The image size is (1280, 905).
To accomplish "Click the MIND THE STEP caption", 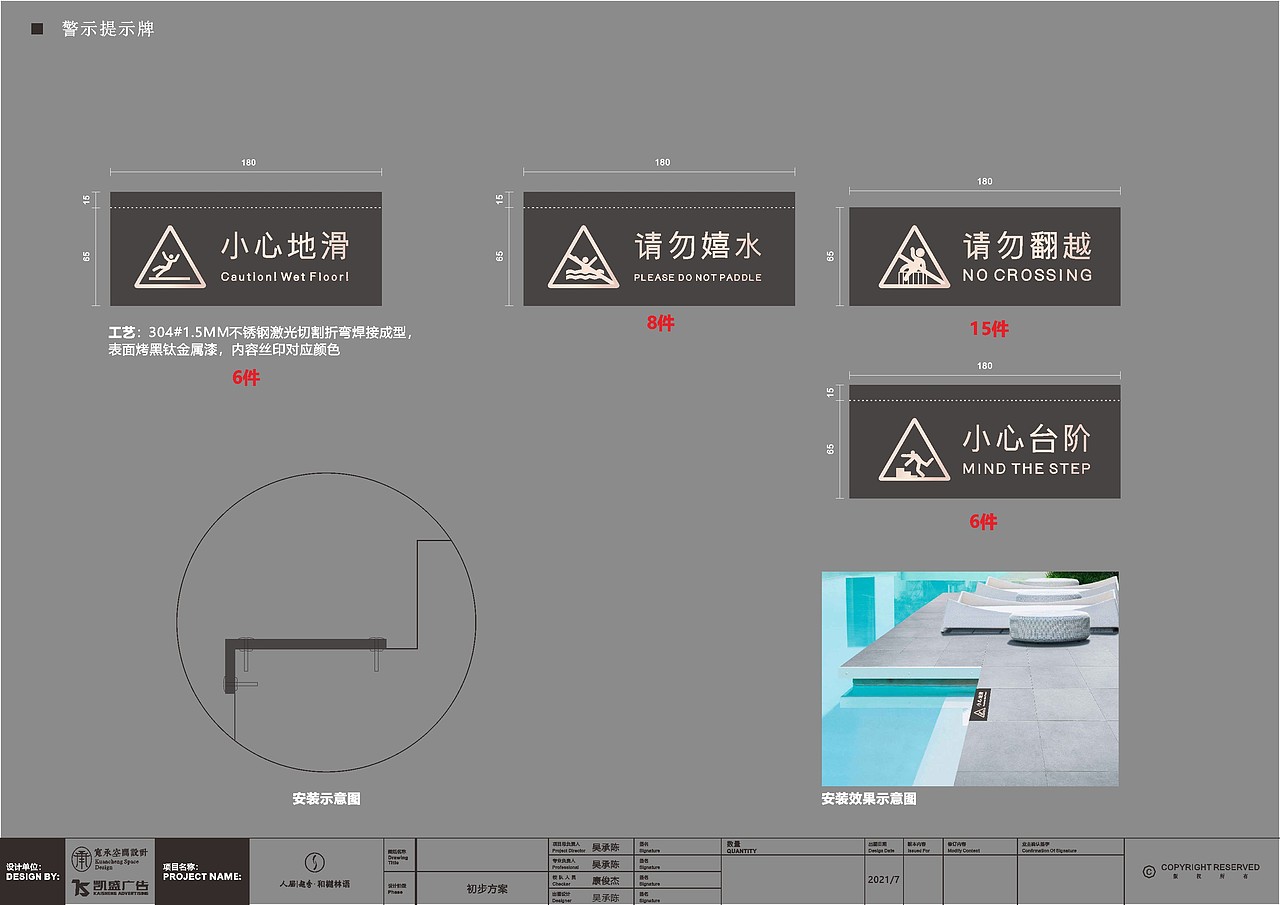I will [1027, 468].
